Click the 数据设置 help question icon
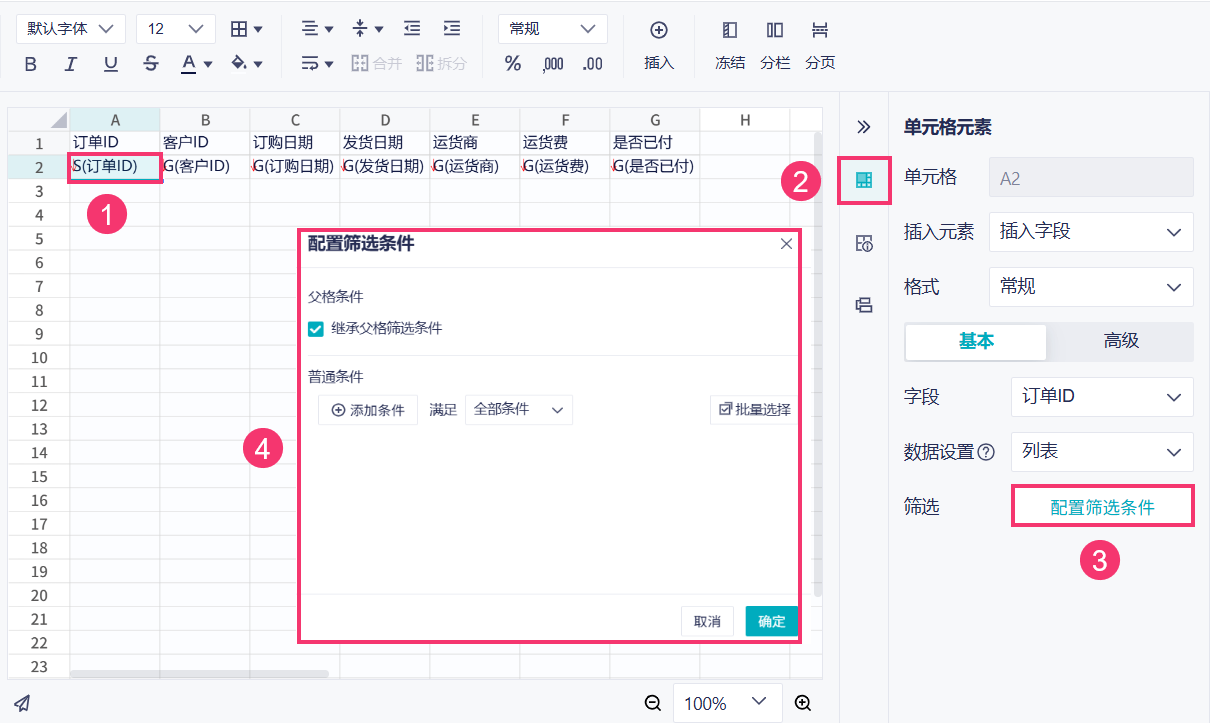This screenshot has height=723, width=1210. 986,452
